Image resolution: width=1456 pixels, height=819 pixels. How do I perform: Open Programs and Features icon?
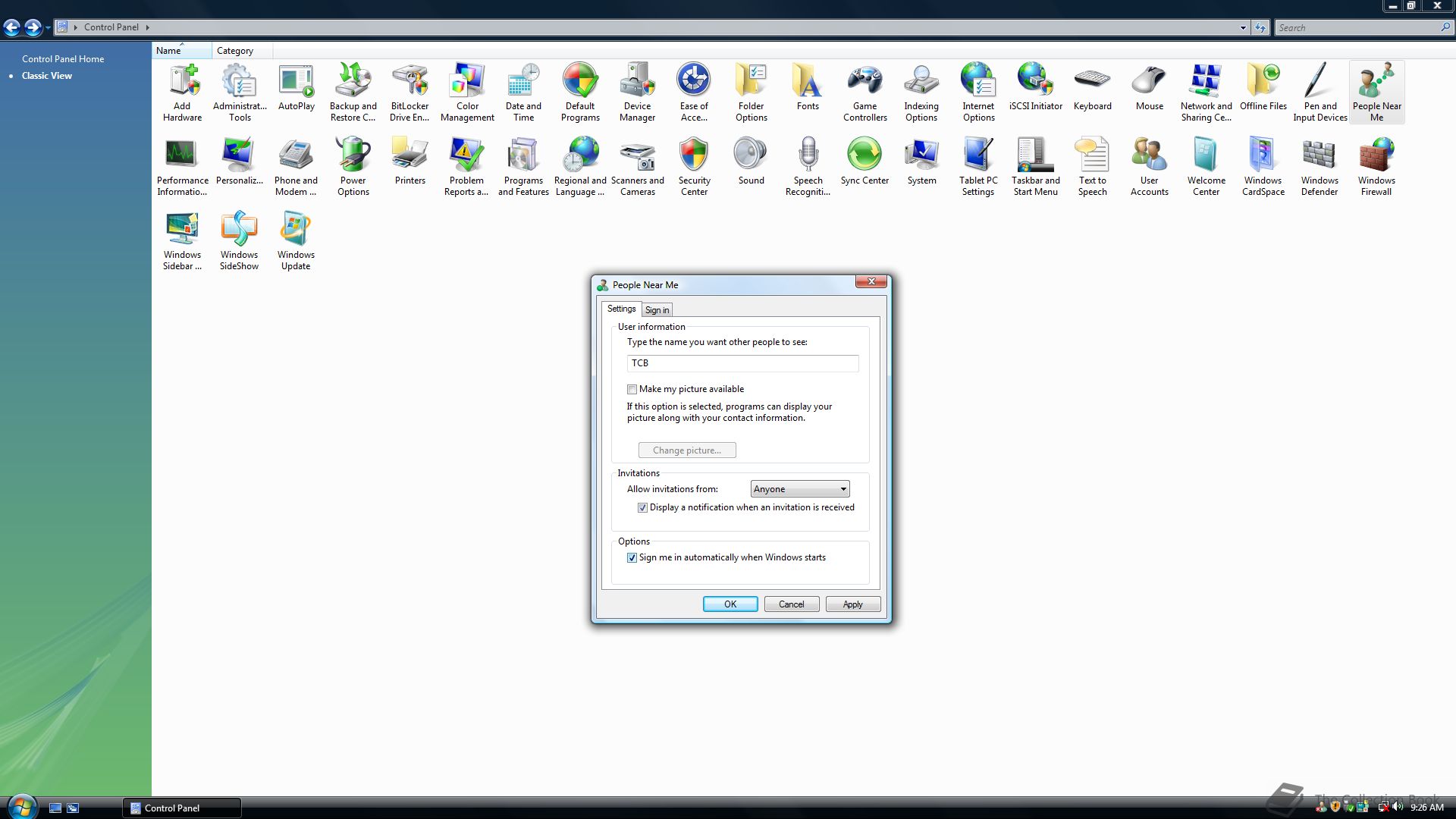(x=523, y=166)
